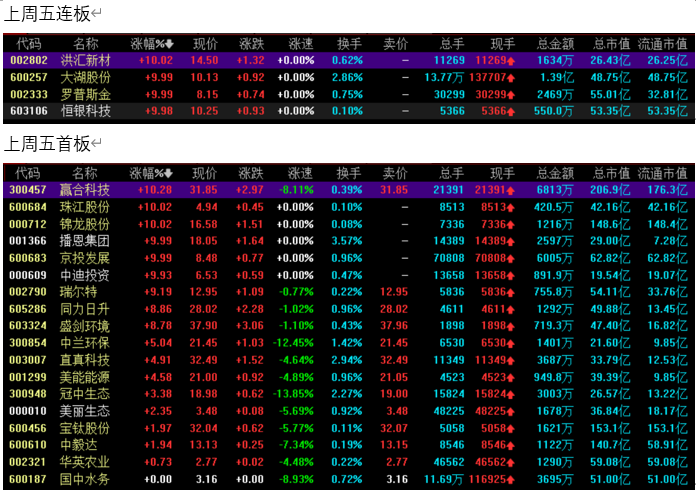
Task: Click the 11.69万 total volume cell
Action: pos(444,479)
